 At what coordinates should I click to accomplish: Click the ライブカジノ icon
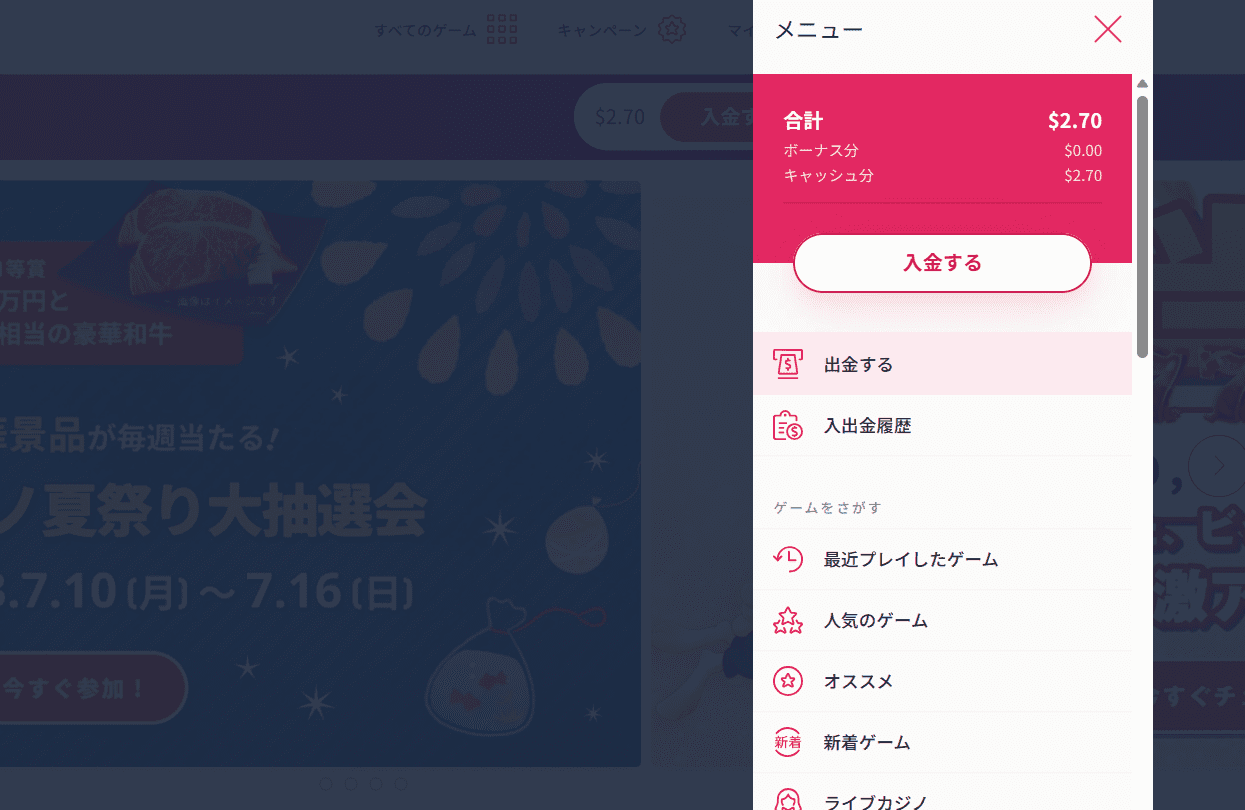click(x=788, y=801)
